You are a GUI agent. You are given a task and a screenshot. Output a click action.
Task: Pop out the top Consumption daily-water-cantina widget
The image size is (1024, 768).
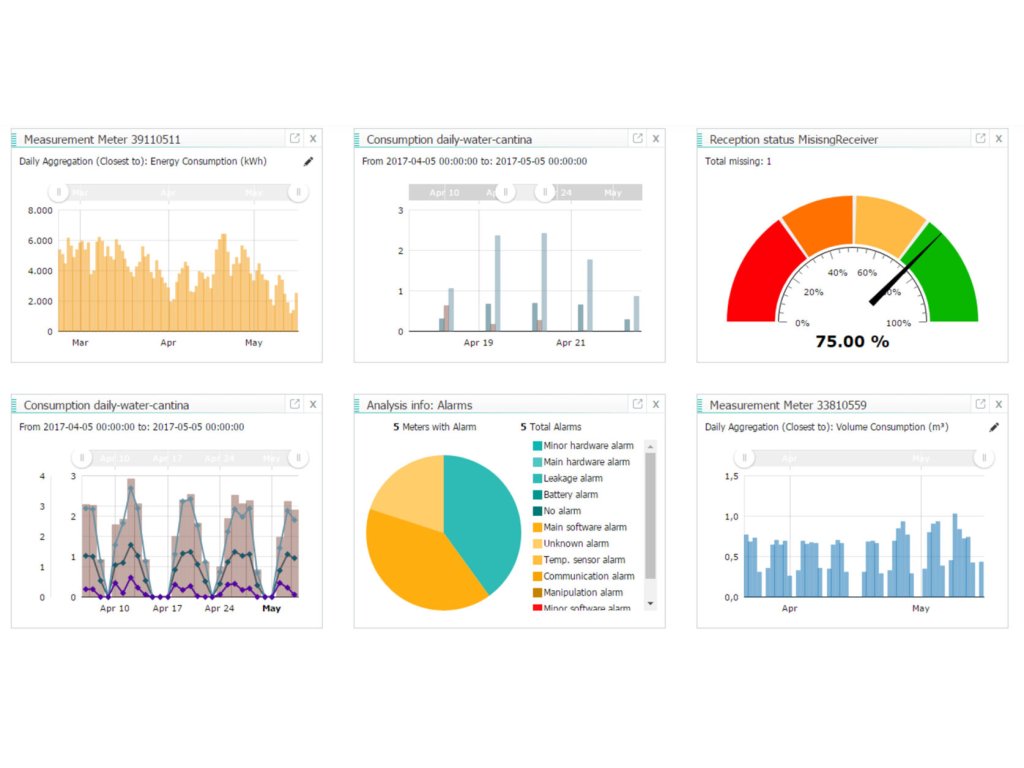[637, 138]
